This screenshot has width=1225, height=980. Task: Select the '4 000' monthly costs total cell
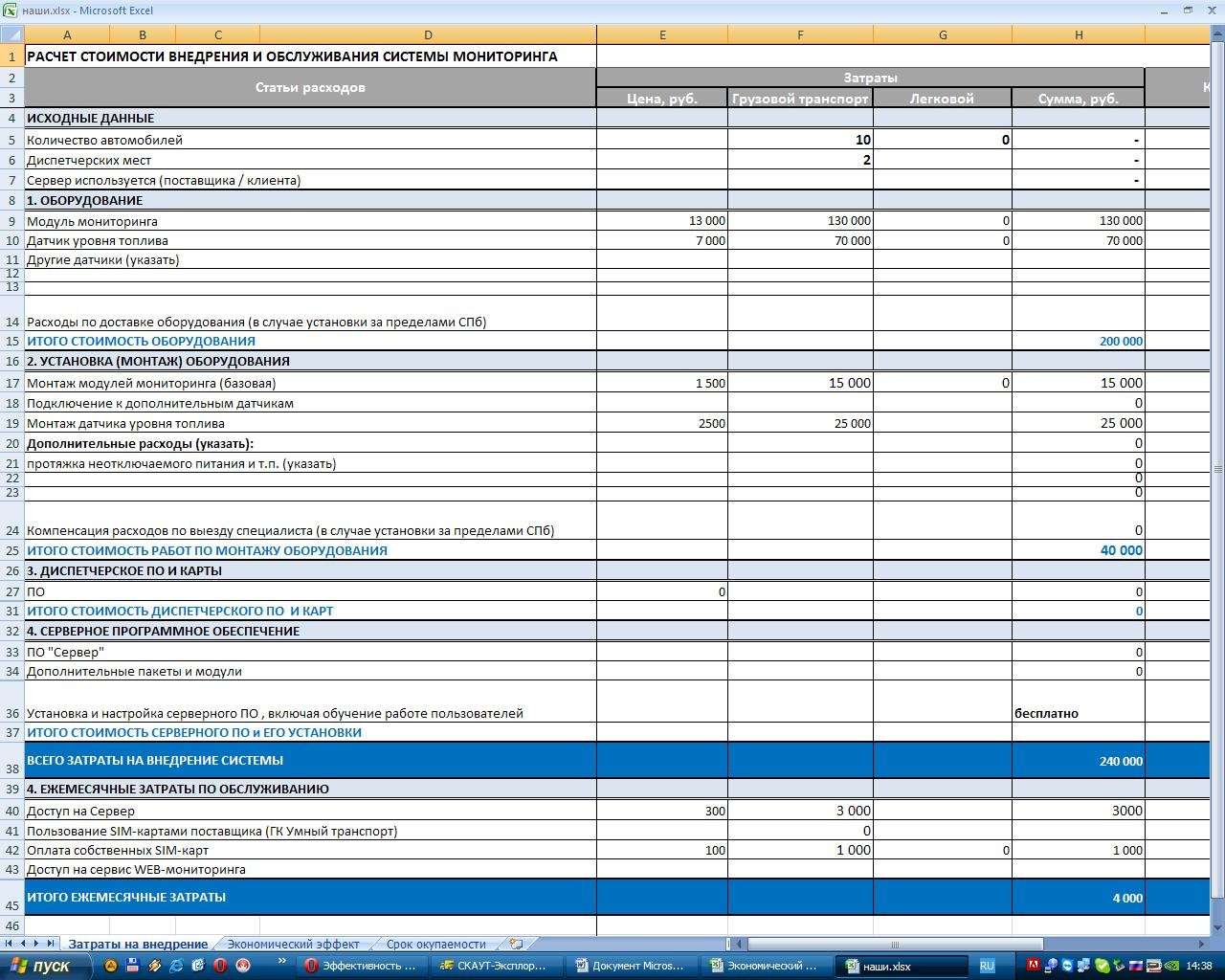tap(1079, 898)
